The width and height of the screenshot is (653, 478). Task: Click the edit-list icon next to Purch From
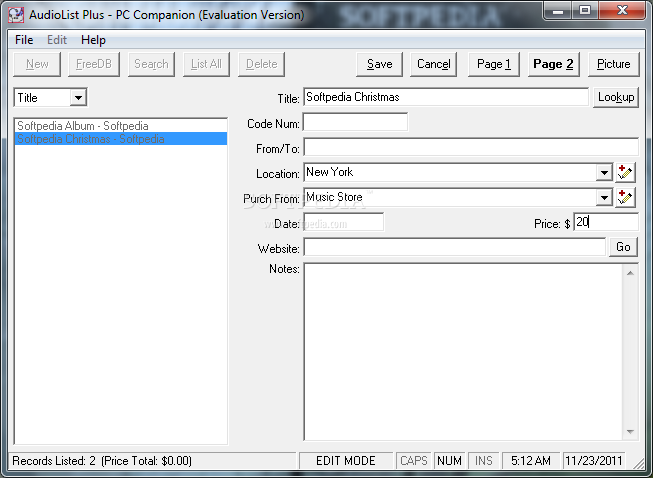click(625, 197)
